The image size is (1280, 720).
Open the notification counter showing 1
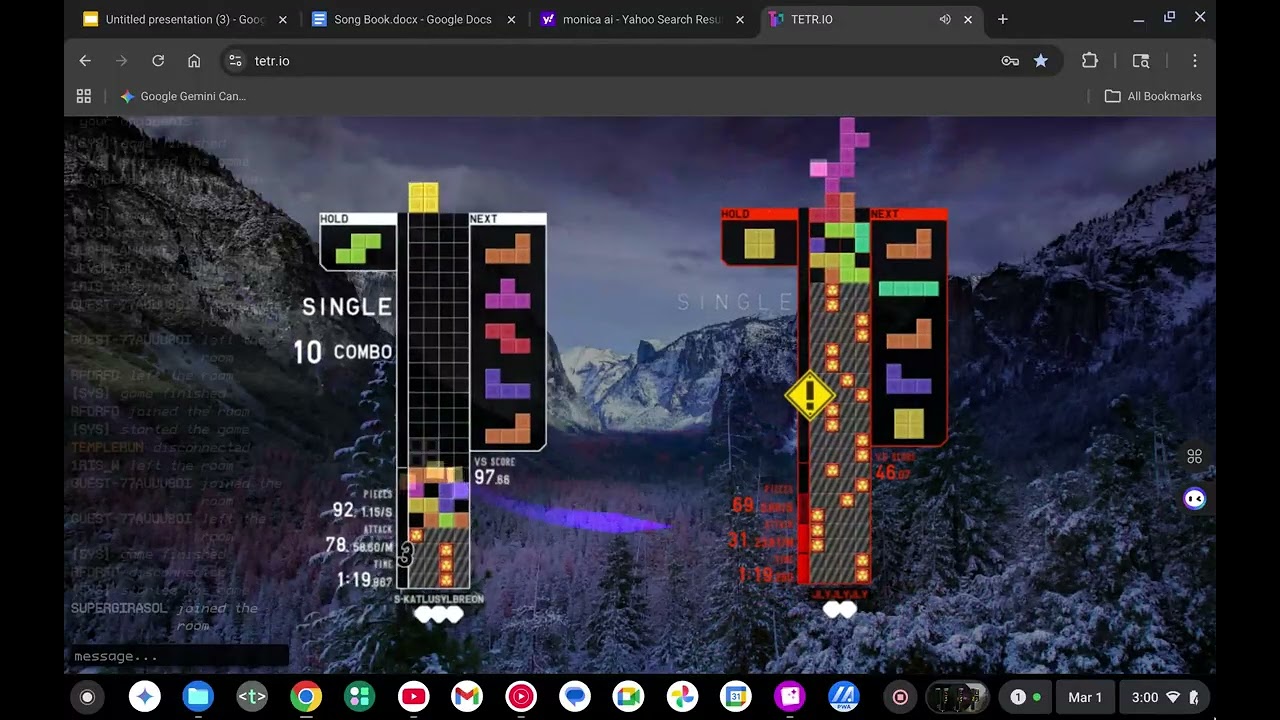pyautogui.click(x=1026, y=697)
